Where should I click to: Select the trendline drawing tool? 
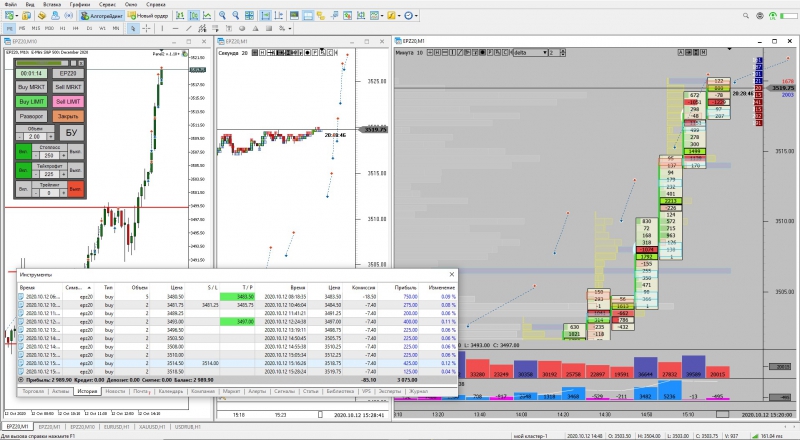tap(189, 29)
